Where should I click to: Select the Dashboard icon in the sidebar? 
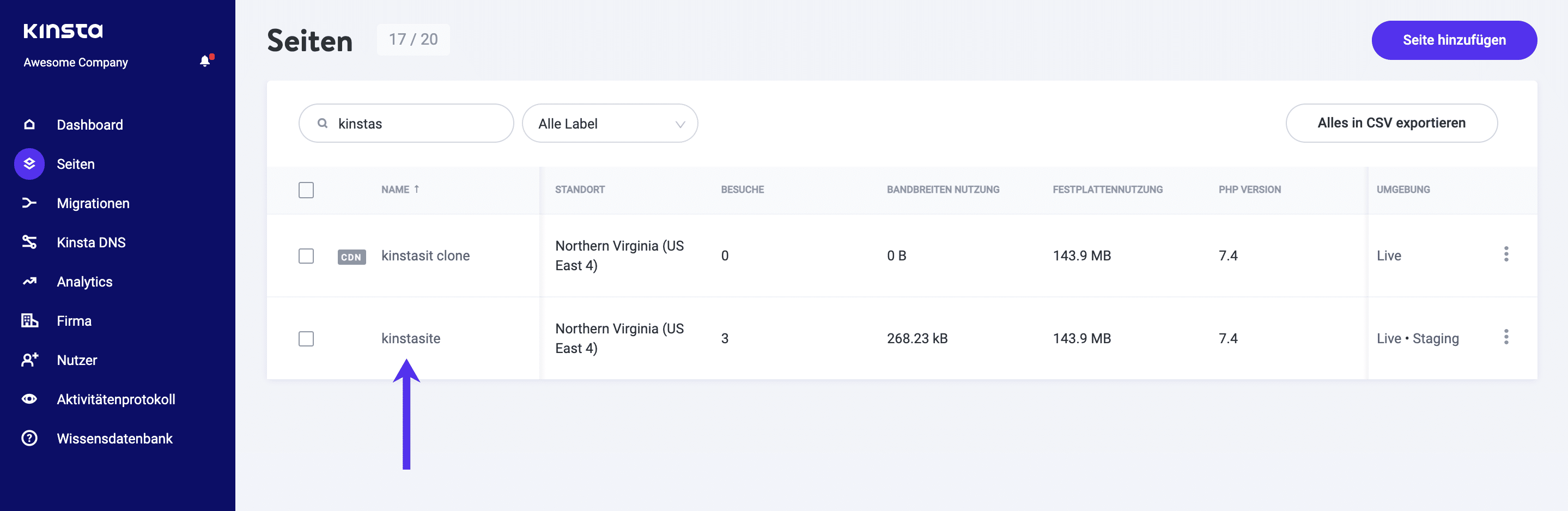(29, 124)
